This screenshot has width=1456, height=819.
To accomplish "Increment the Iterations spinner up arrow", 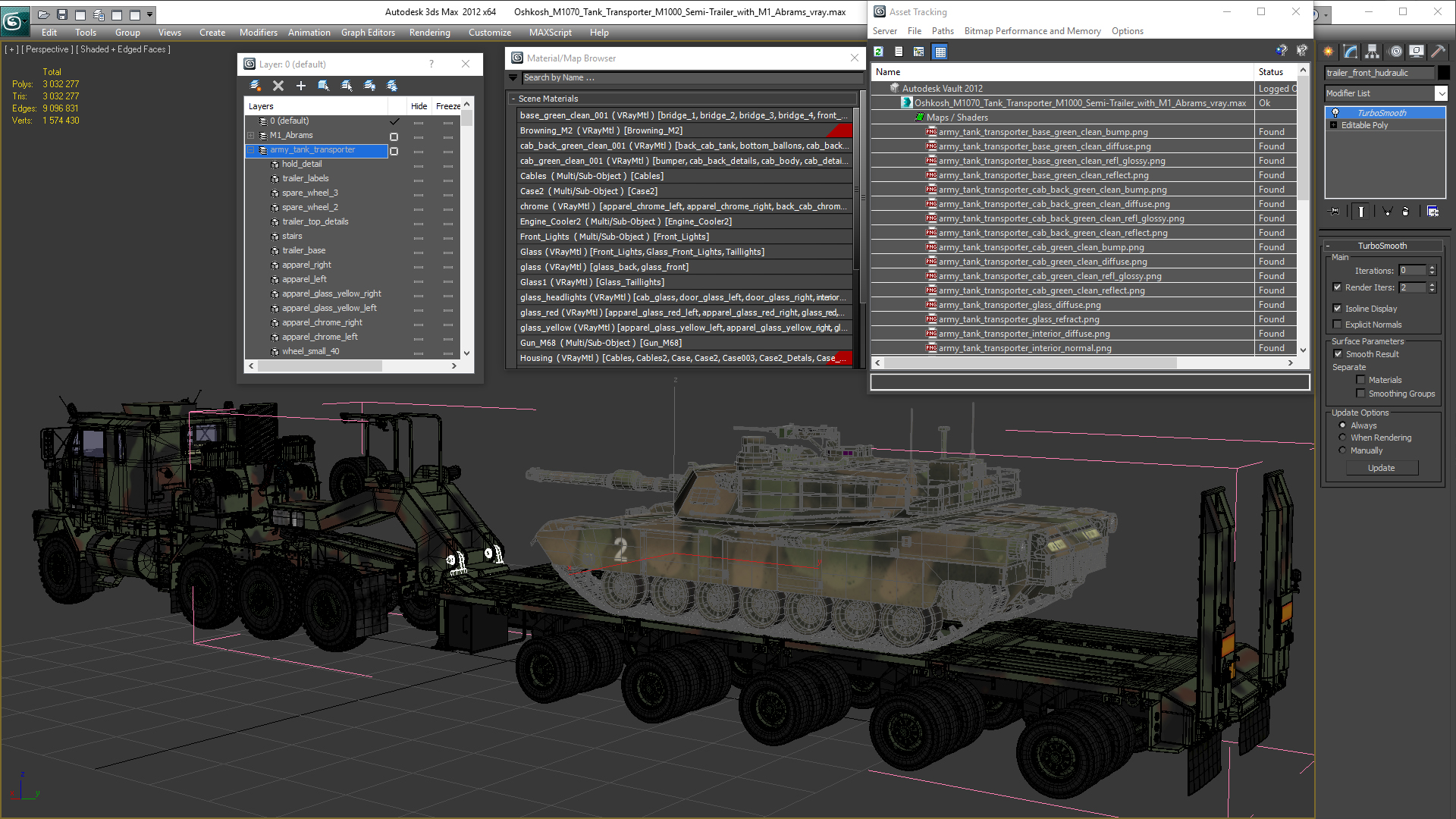I will coord(1432,268).
